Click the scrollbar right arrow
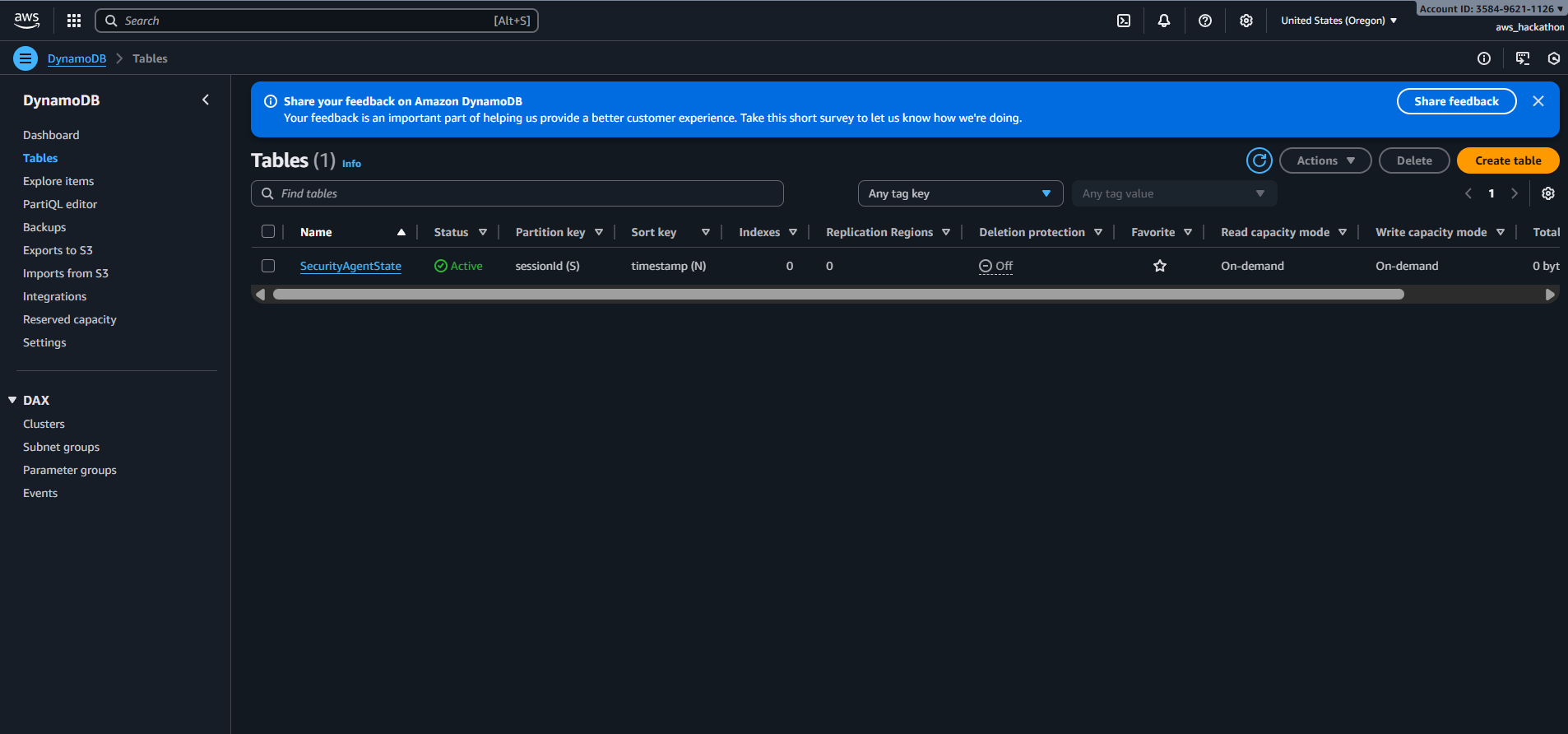1568x734 pixels. [x=1550, y=295]
